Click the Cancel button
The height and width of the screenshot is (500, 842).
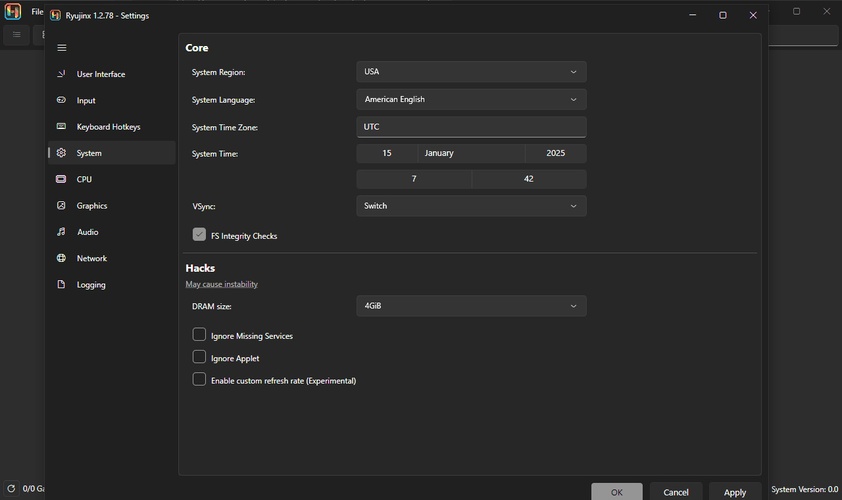676,492
